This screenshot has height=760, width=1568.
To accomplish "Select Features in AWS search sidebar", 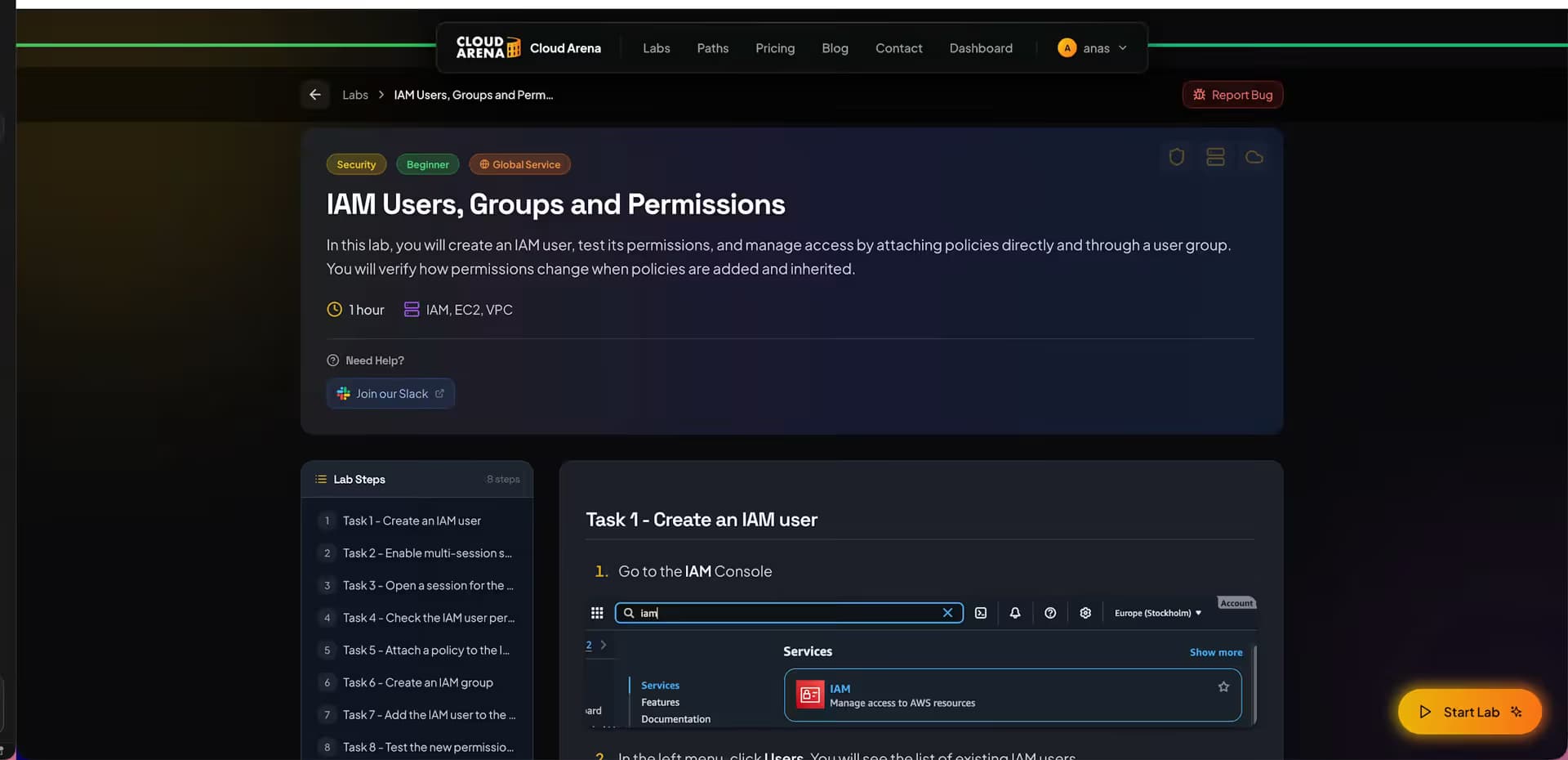I will tap(660, 702).
